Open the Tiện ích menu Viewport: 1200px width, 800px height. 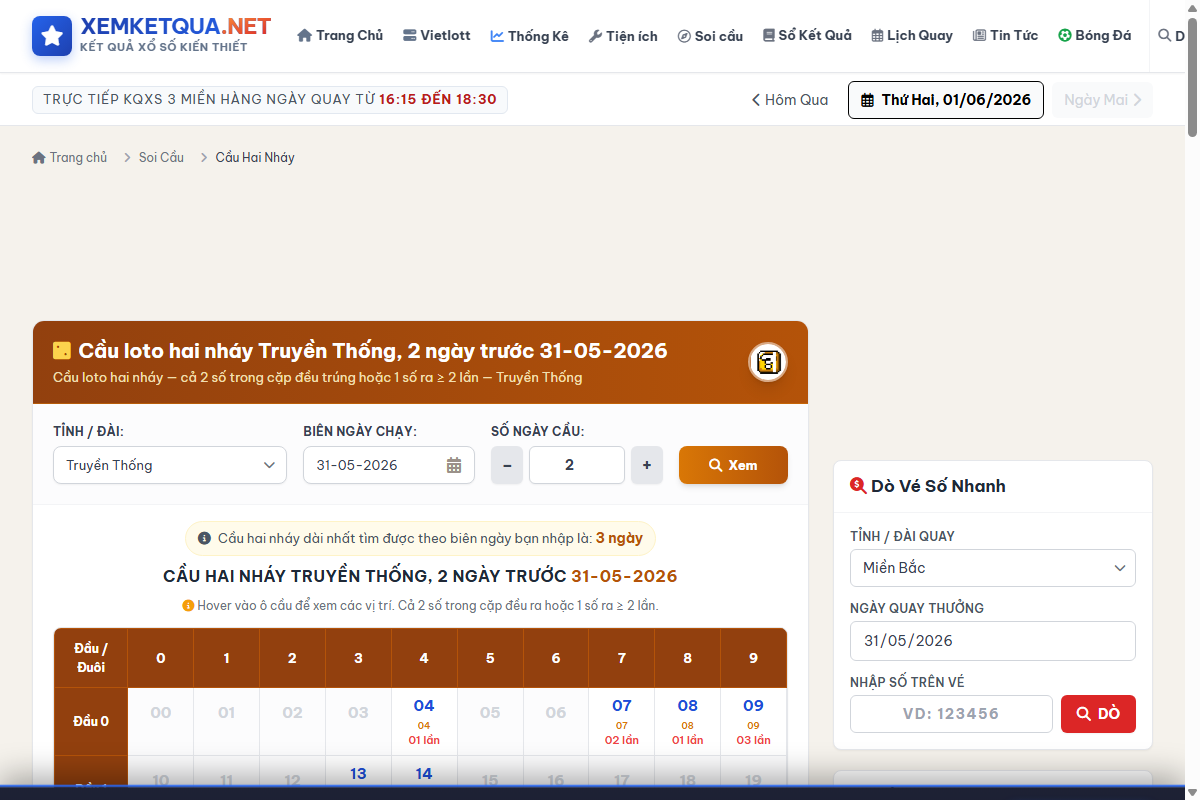click(623, 36)
